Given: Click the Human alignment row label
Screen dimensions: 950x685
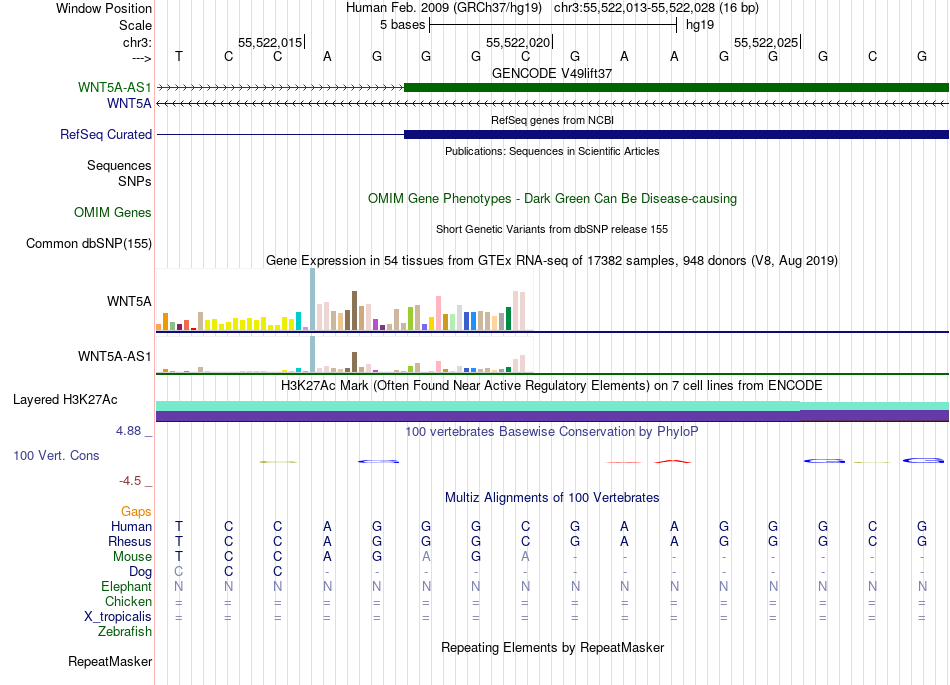Looking at the screenshot, I should [x=131, y=526].
